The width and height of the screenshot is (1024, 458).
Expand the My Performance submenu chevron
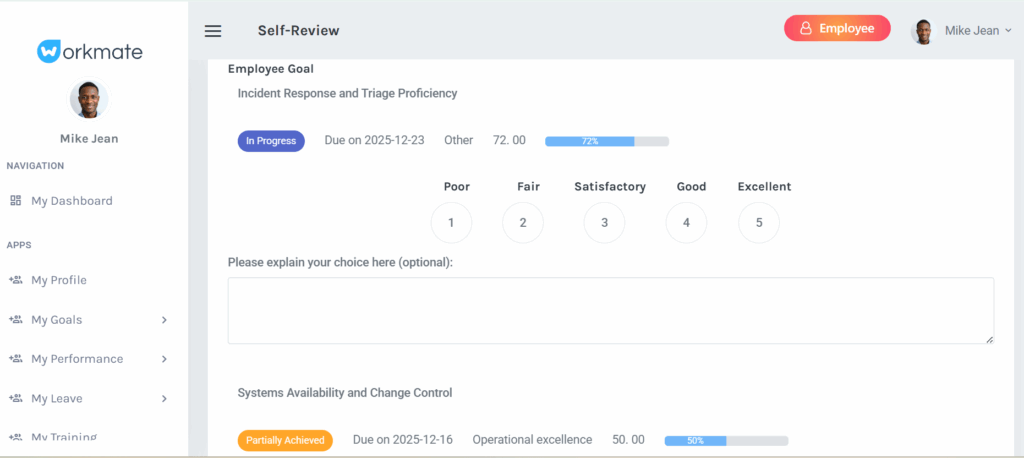(164, 359)
